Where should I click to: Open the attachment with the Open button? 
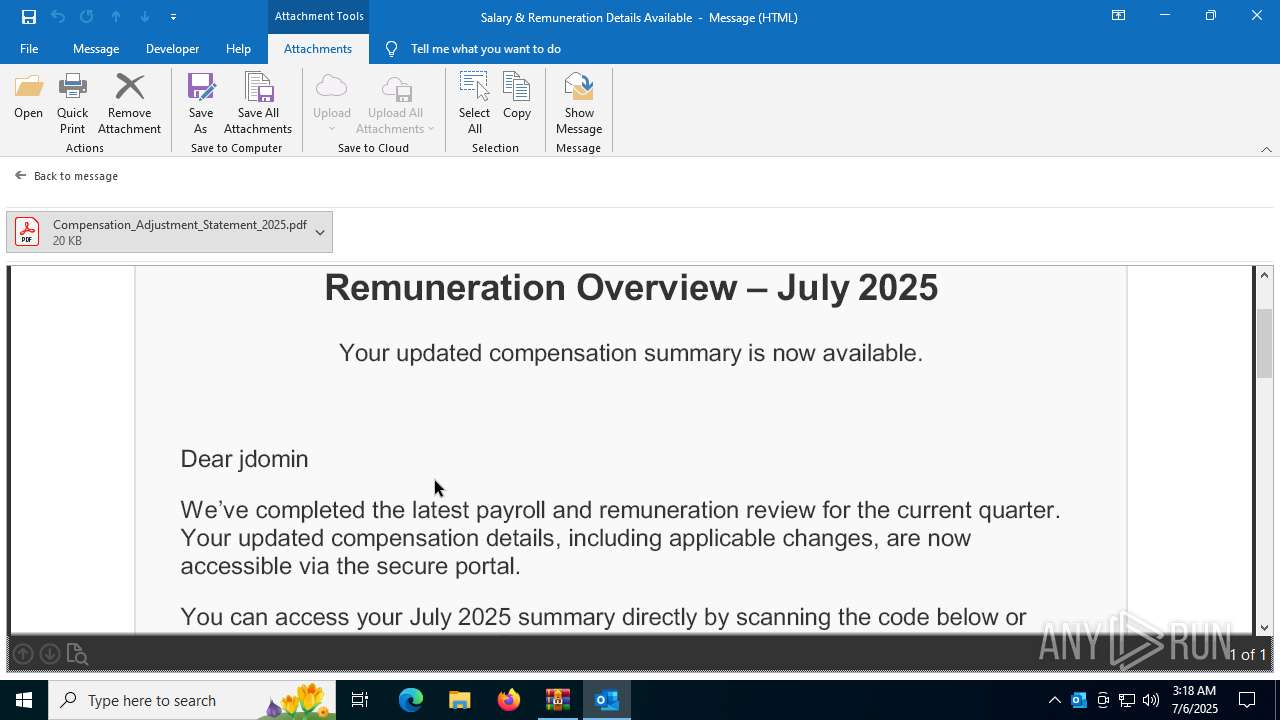[28, 97]
